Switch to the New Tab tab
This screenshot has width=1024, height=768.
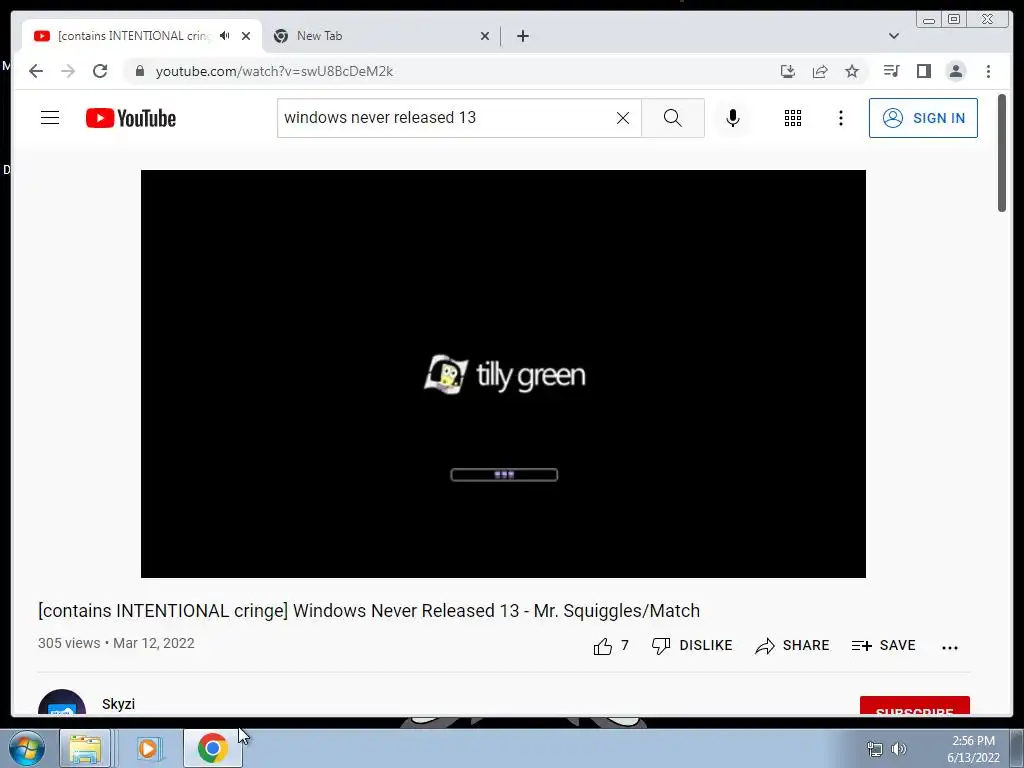pos(381,36)
